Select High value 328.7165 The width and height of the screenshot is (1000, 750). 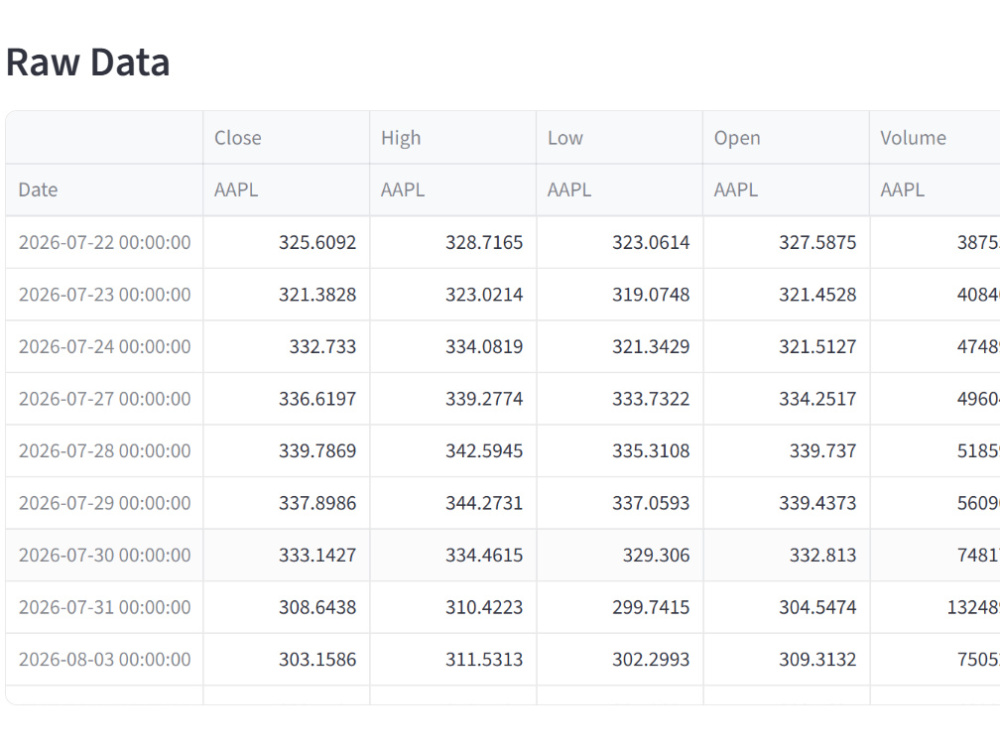click(453, 242)
